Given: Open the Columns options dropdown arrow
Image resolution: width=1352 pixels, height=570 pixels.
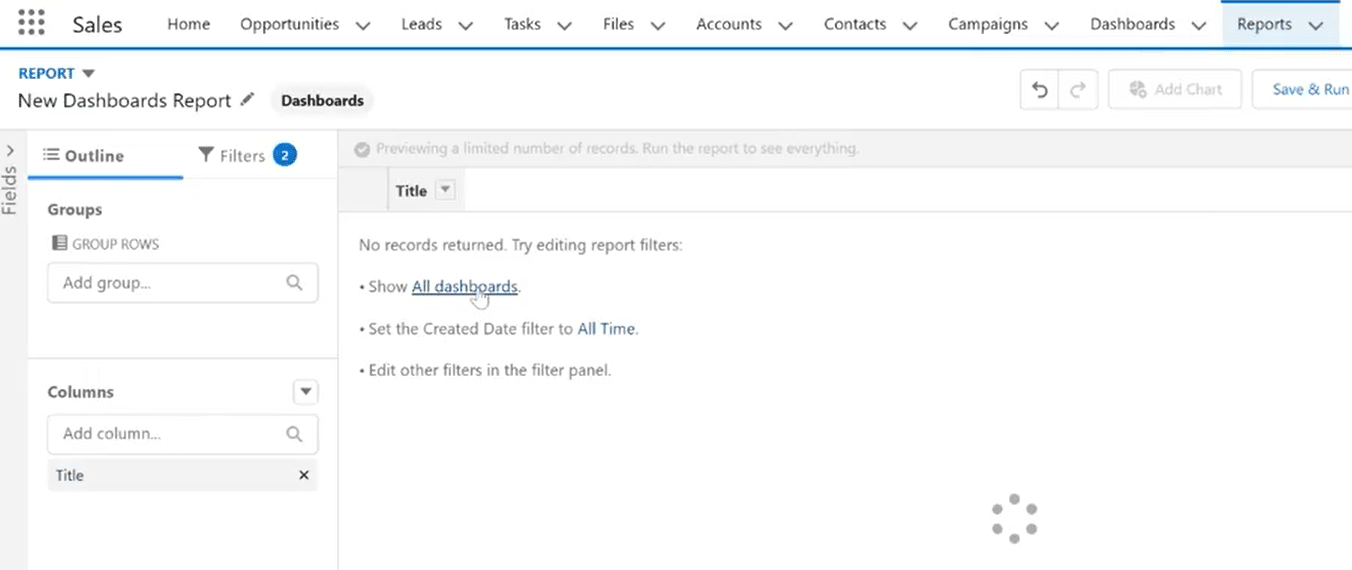Looking at the screenshot, I should click(x=306, y=392).
